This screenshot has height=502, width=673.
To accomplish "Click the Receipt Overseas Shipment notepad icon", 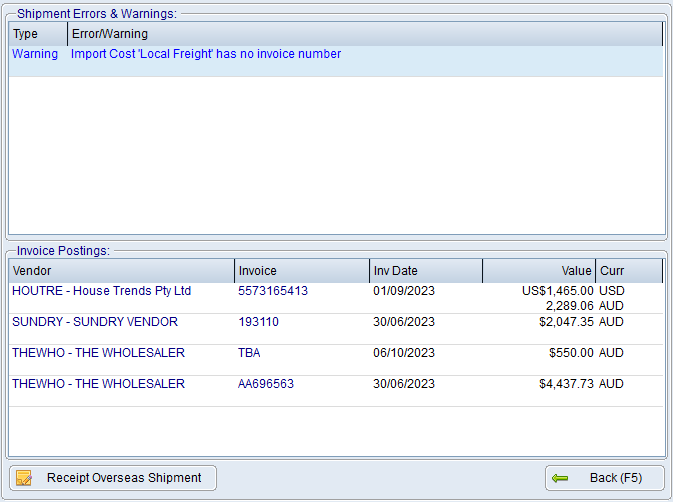I will coord(25,478).
